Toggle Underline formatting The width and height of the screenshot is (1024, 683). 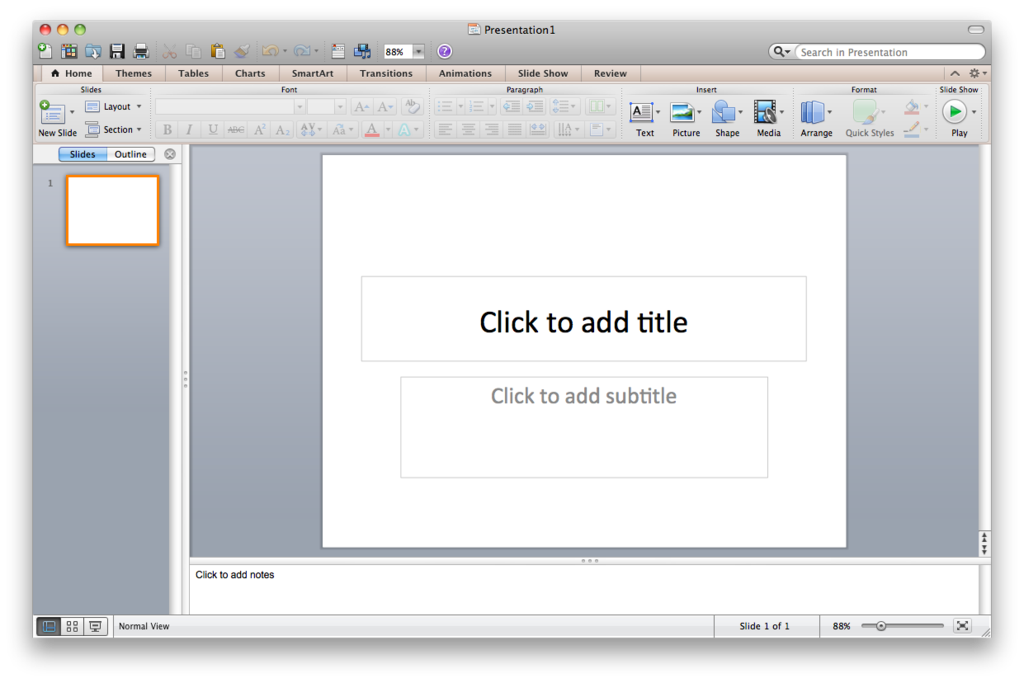(x=211, y=129)
